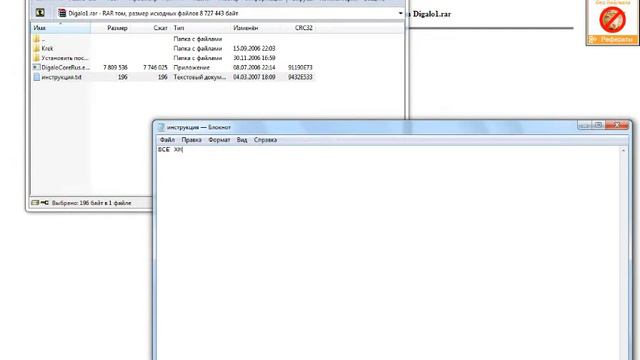Minimize the Notepad window
The height and width of the screenshot is (360, 640).
[584, 125]
